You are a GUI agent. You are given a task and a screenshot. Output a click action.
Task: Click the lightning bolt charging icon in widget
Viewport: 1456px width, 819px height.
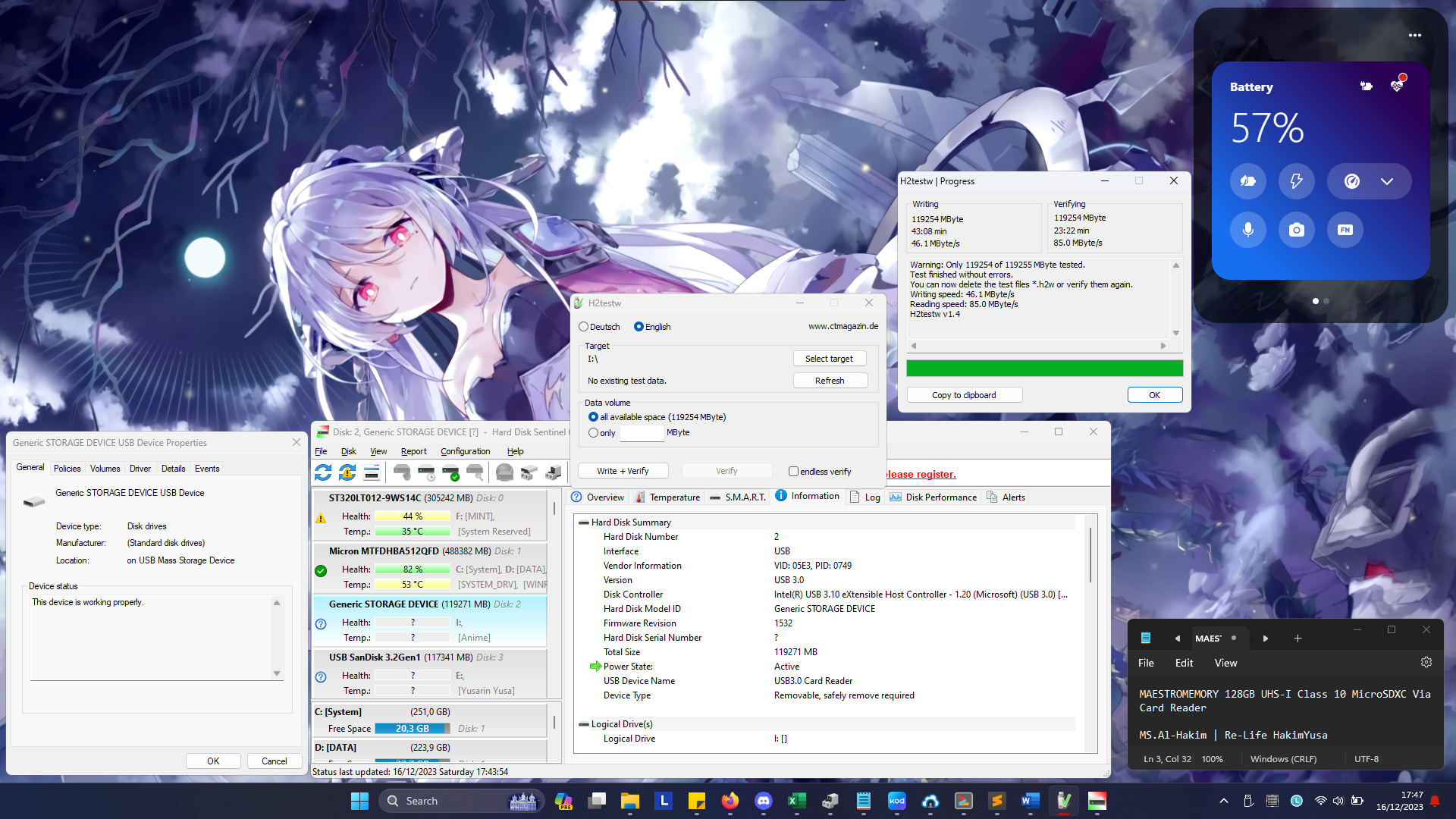click(x=1297, y=181)
